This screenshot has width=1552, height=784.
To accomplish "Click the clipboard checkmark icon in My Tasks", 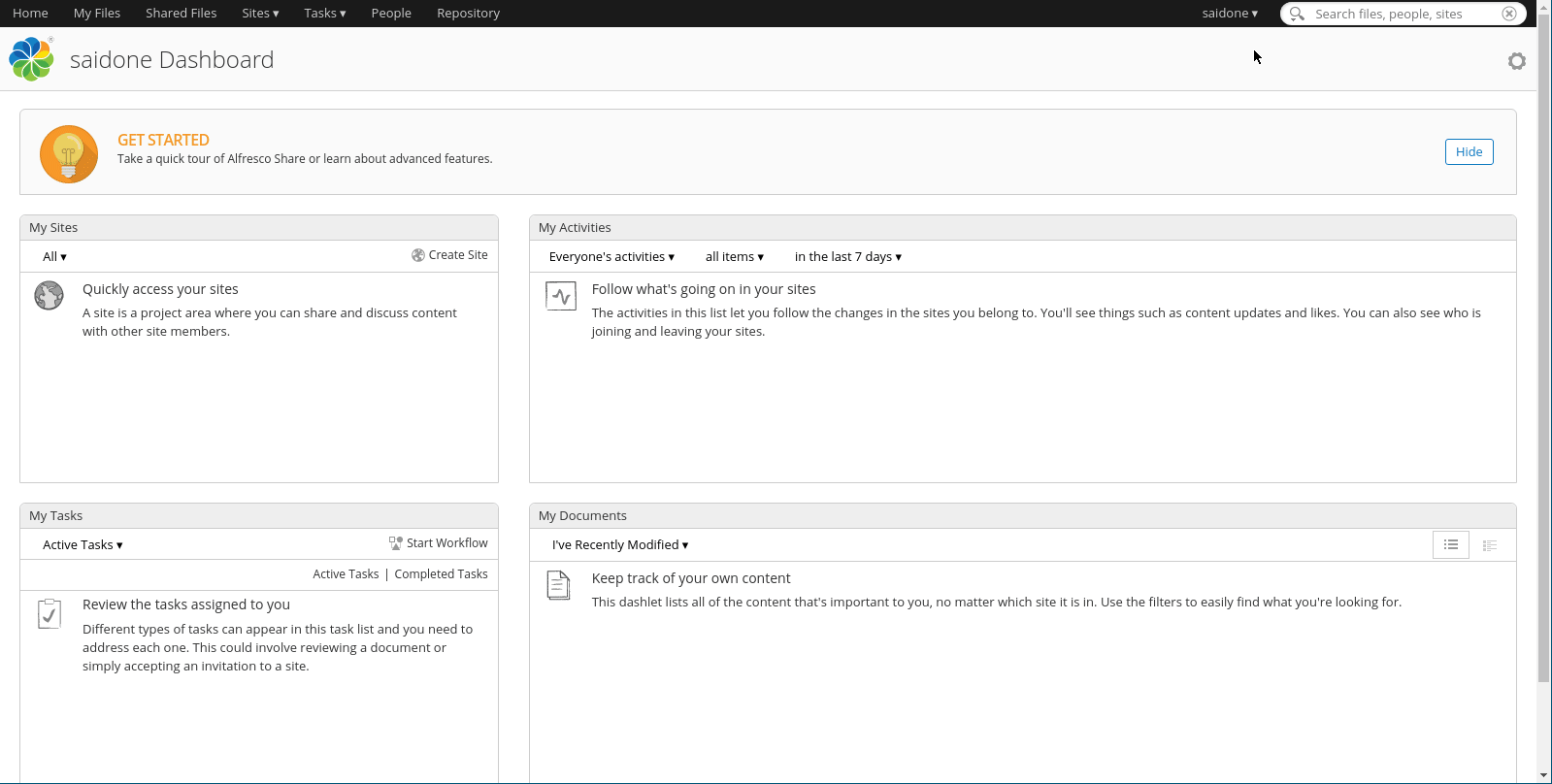I will pyautogui.click(x=50, y=613).
